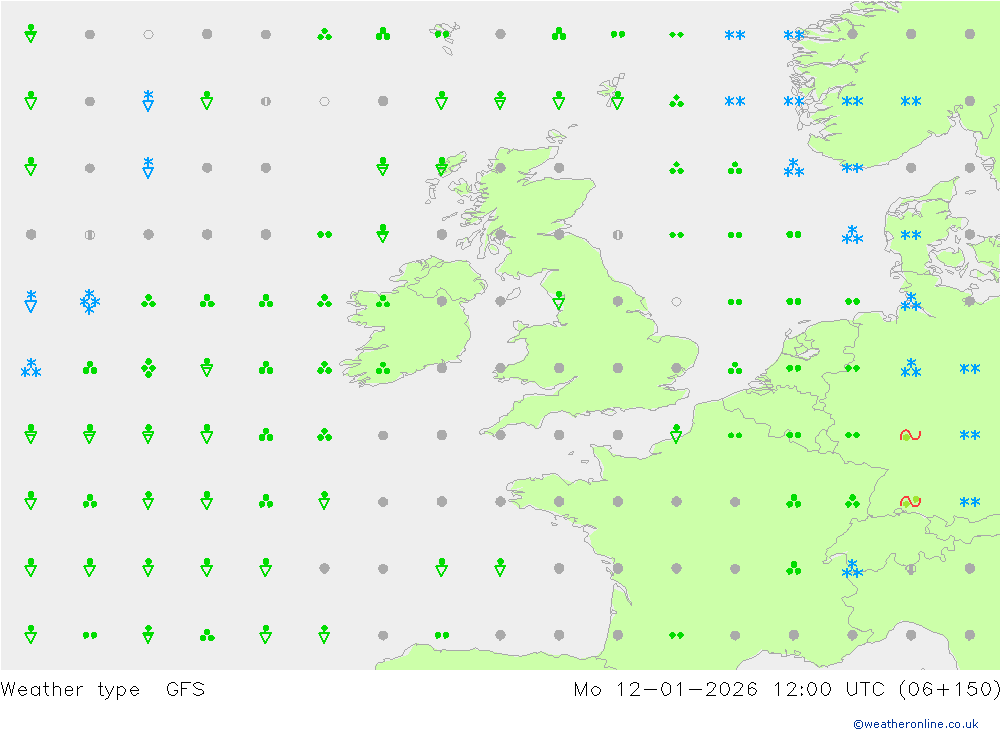Click the lower red fog symbol near Switzerland
The image size is (1000, 733).
911,501
